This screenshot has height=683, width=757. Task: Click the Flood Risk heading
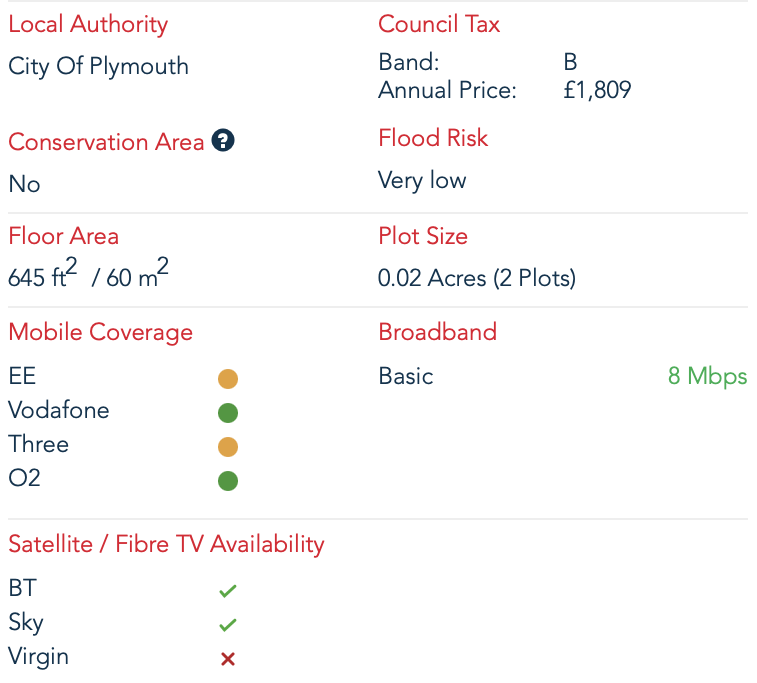(x=433, y=138)
